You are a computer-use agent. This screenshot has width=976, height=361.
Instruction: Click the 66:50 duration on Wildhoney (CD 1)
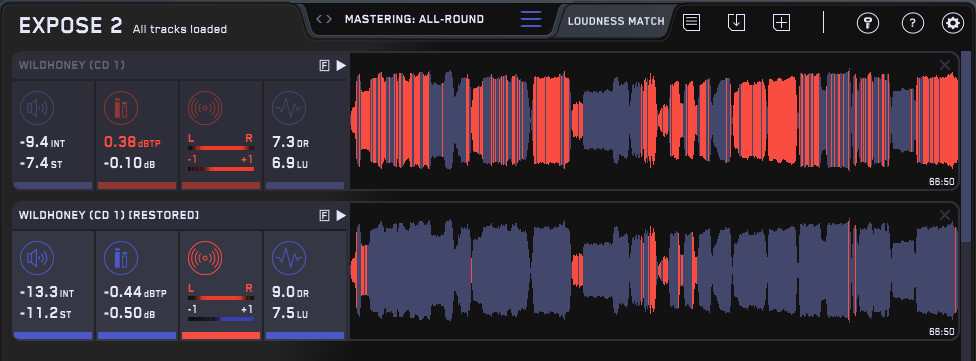pos(942,182)
